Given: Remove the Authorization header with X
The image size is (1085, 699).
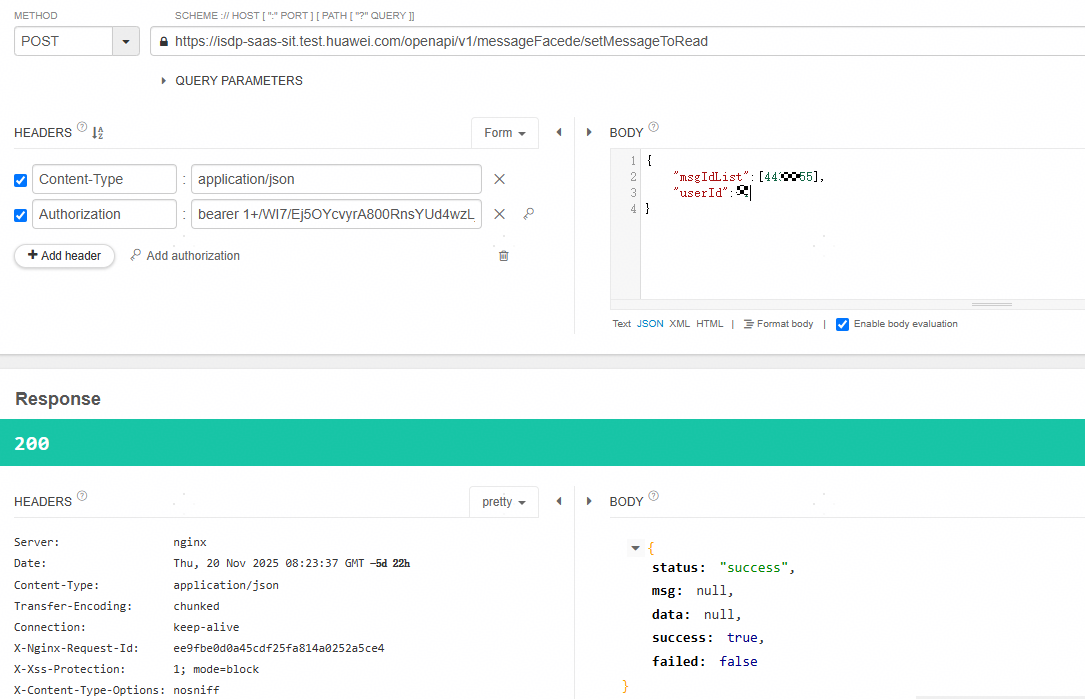Looking at the screenshot, I should [x=500, y=215].
